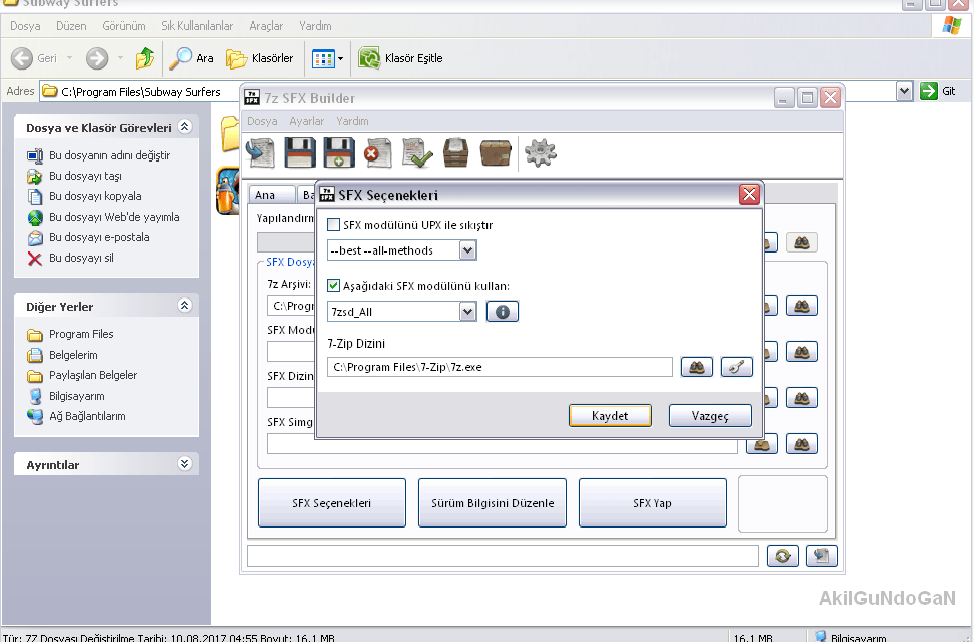974x642 pixels.
Task: Uncheck Aşağıdaki SFX modülünü kullan option
Action: [x=334, y=286]
